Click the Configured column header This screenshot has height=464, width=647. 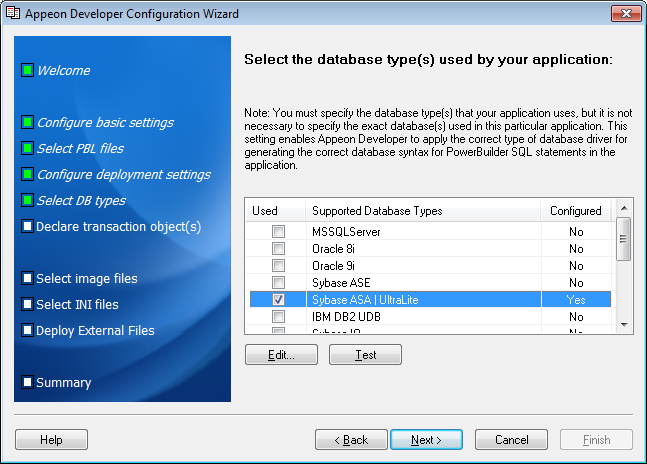[x=576, y=211]
